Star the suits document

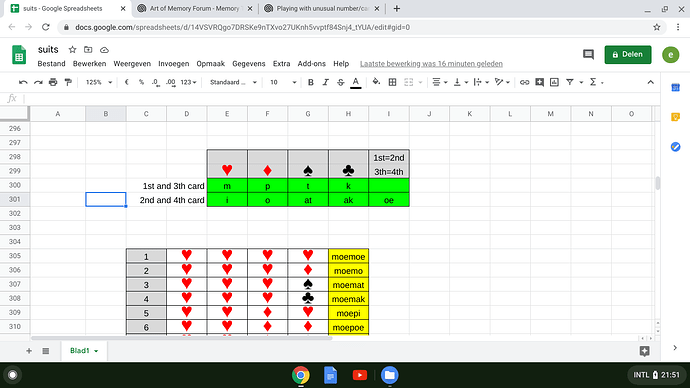[72, 50]
